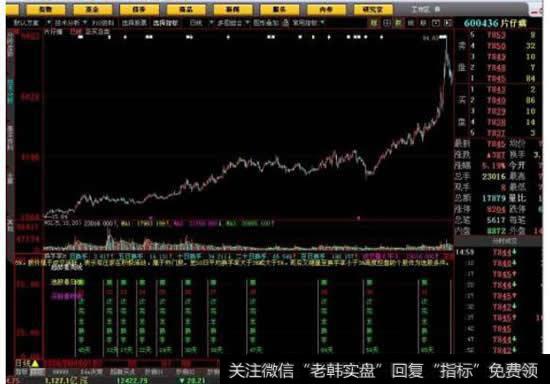Screen dimensions: 550x384
Task: Click the 600436 片仔癀 stock title
Action: pyautogui.click(x=495, y=23)
